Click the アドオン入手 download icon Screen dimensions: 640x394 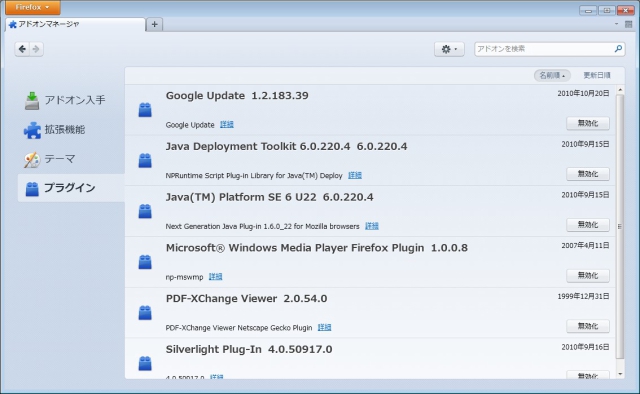click(32, 101)
